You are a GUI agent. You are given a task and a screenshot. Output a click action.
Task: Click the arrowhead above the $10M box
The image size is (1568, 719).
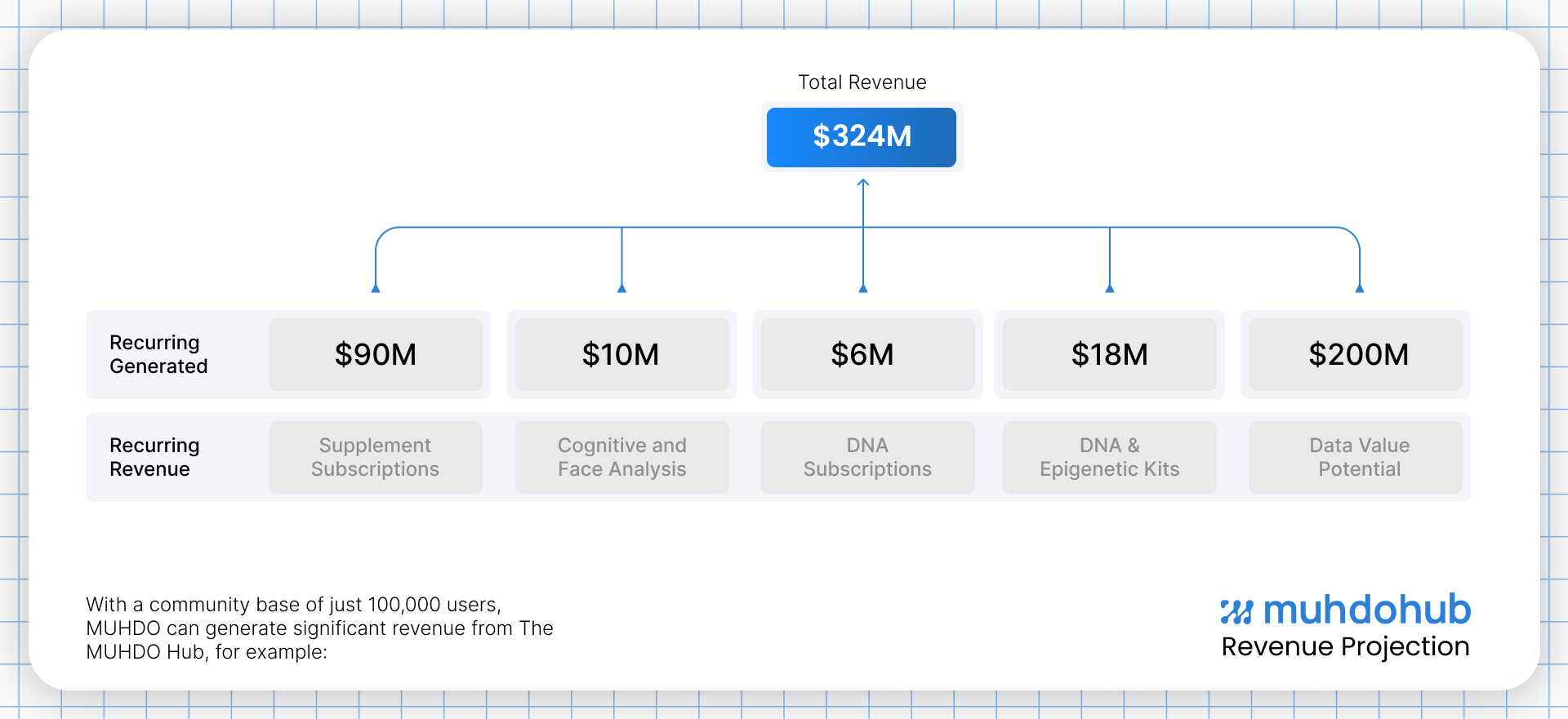[x=621, y=287]
